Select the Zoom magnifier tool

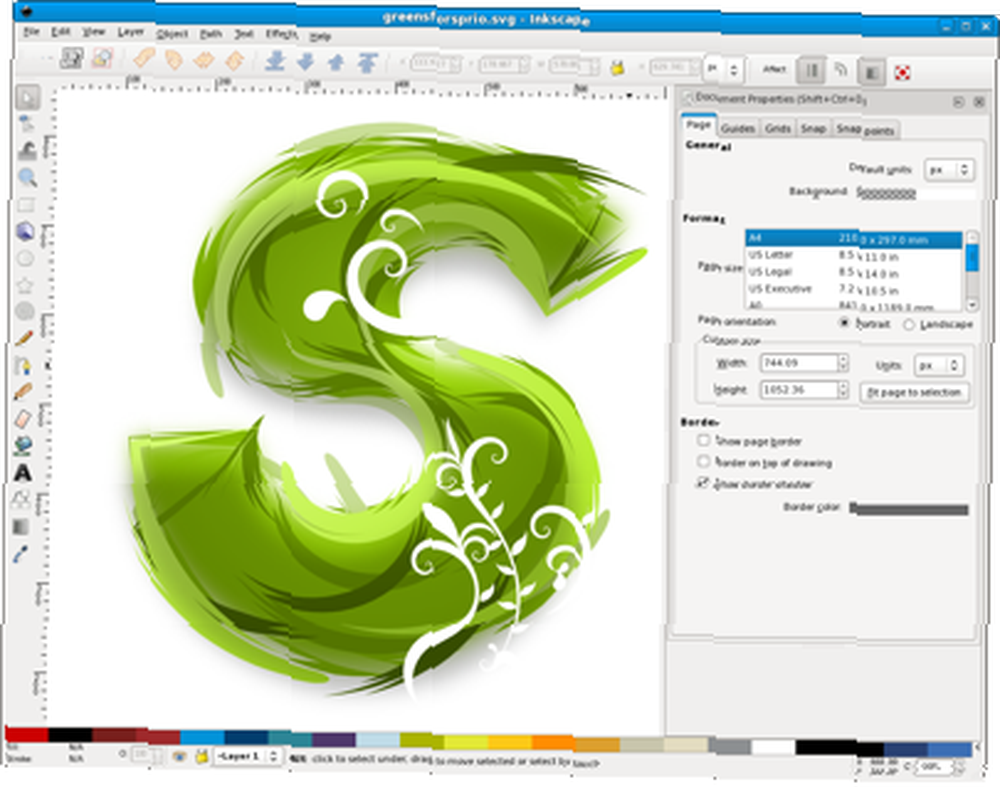(27, 177)
